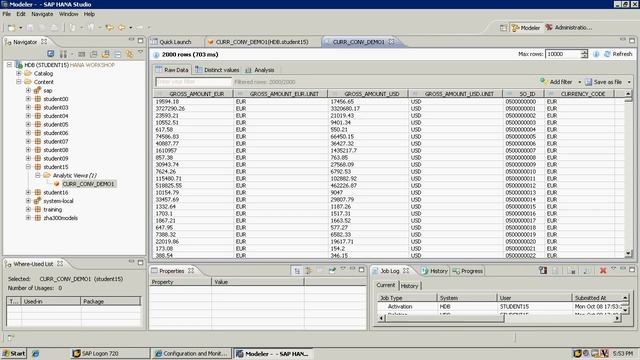
Task: Click the Refresh button
Action: click(618, 54)
